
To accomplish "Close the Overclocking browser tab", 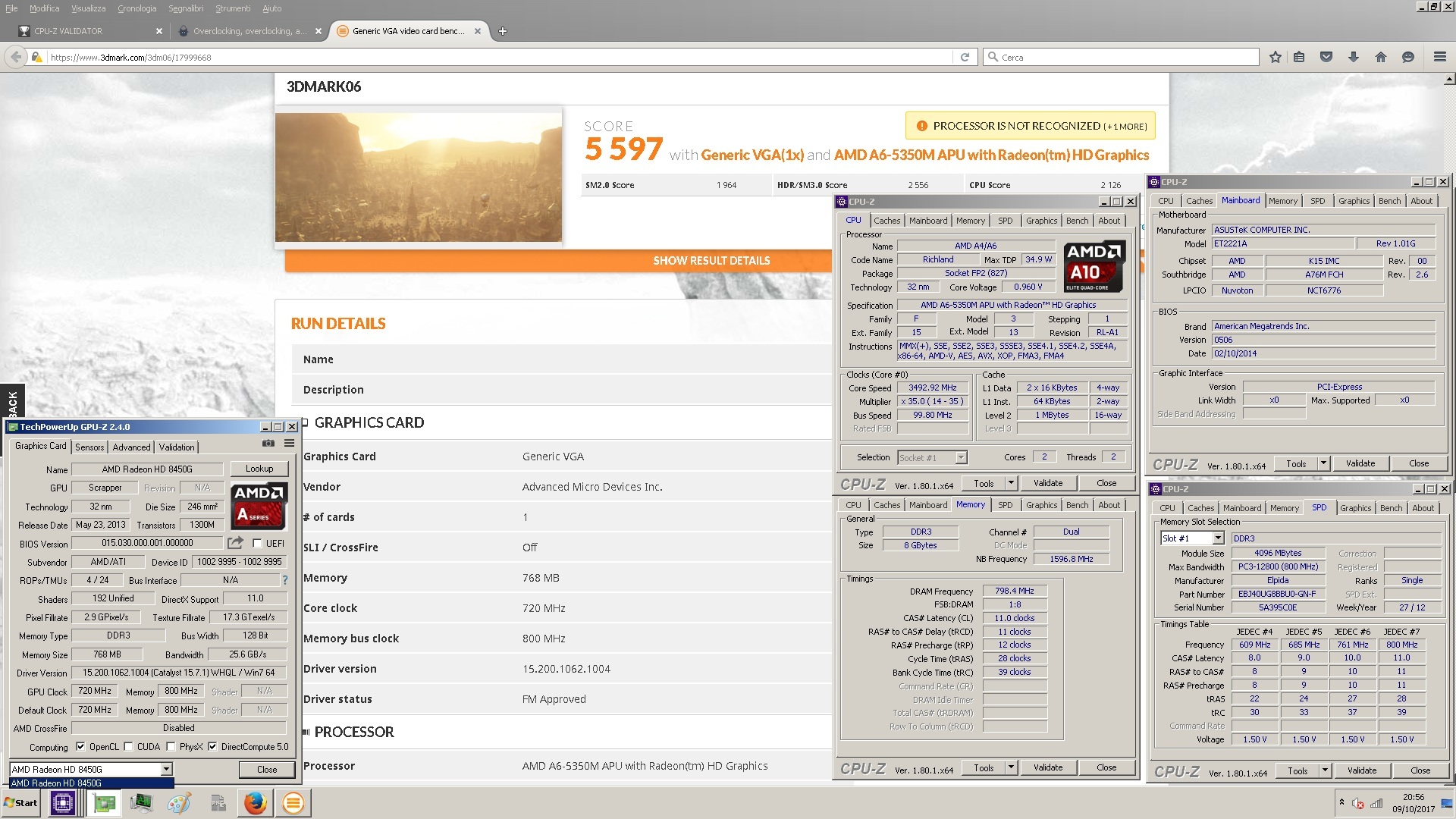I will pos(318,31).
